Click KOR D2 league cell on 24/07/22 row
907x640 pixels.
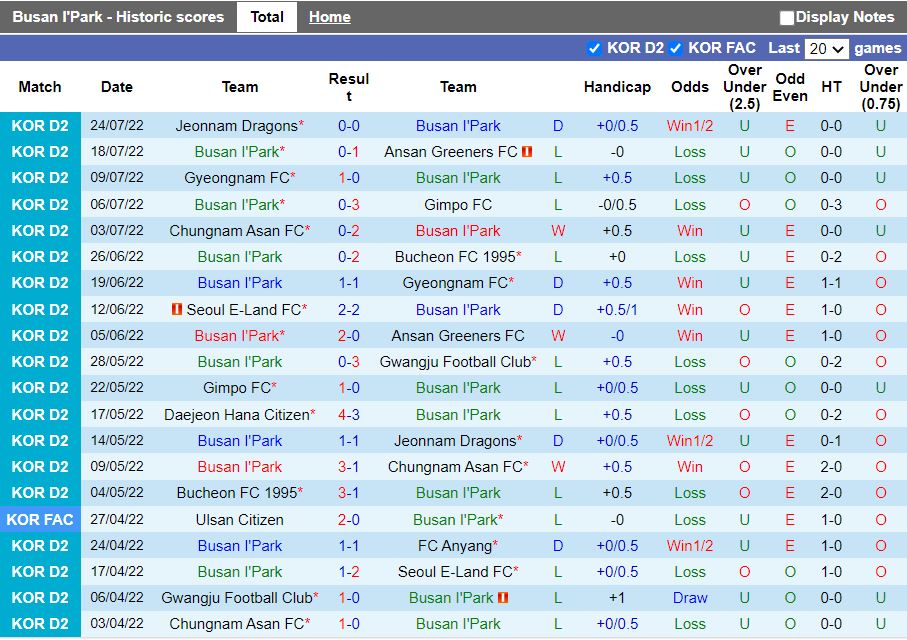pyautogui.click(x=40, y=126)
